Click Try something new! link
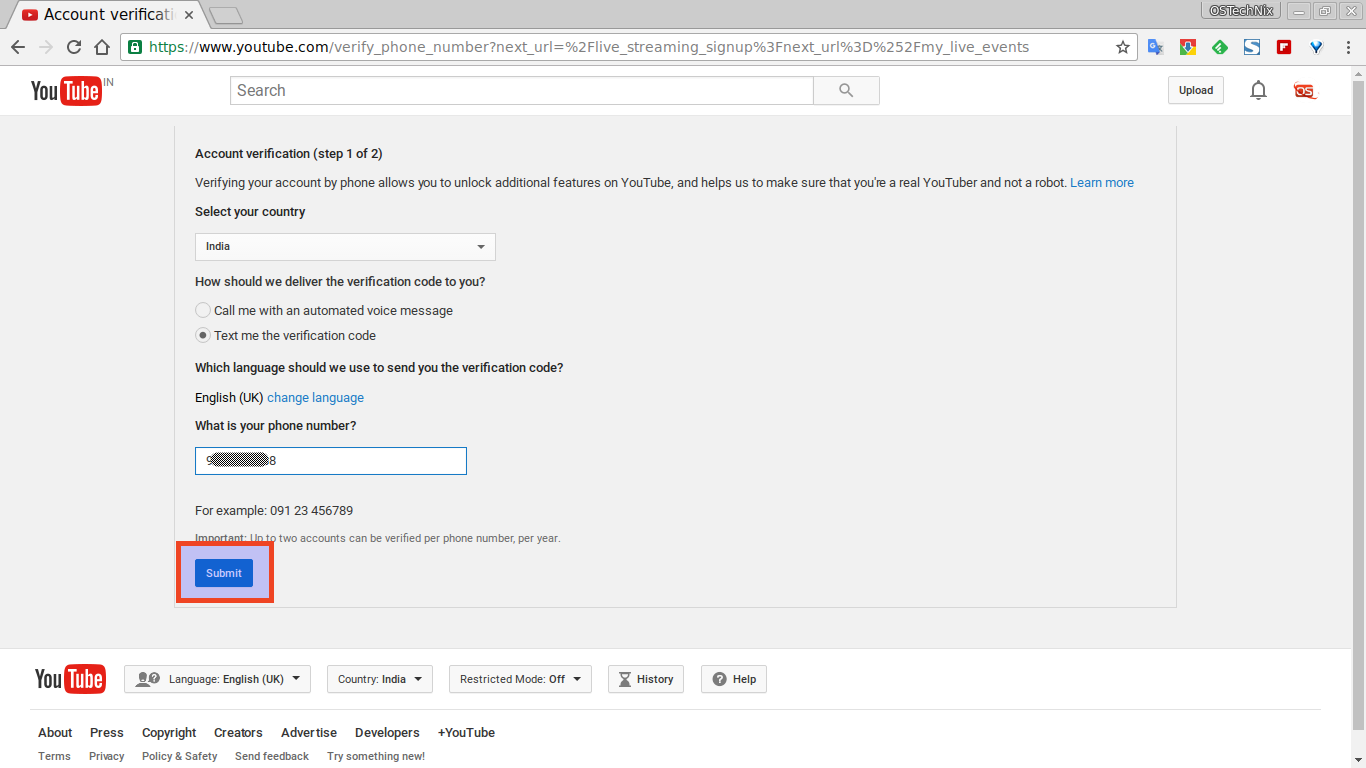1366x768 pixels. [376, 757]
